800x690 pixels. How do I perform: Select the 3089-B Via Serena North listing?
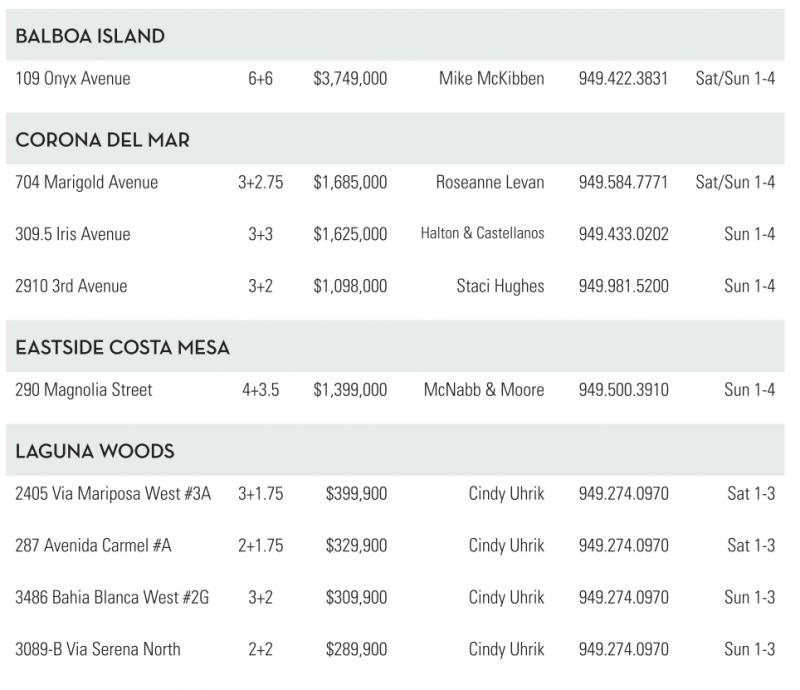tap(98, 650)
